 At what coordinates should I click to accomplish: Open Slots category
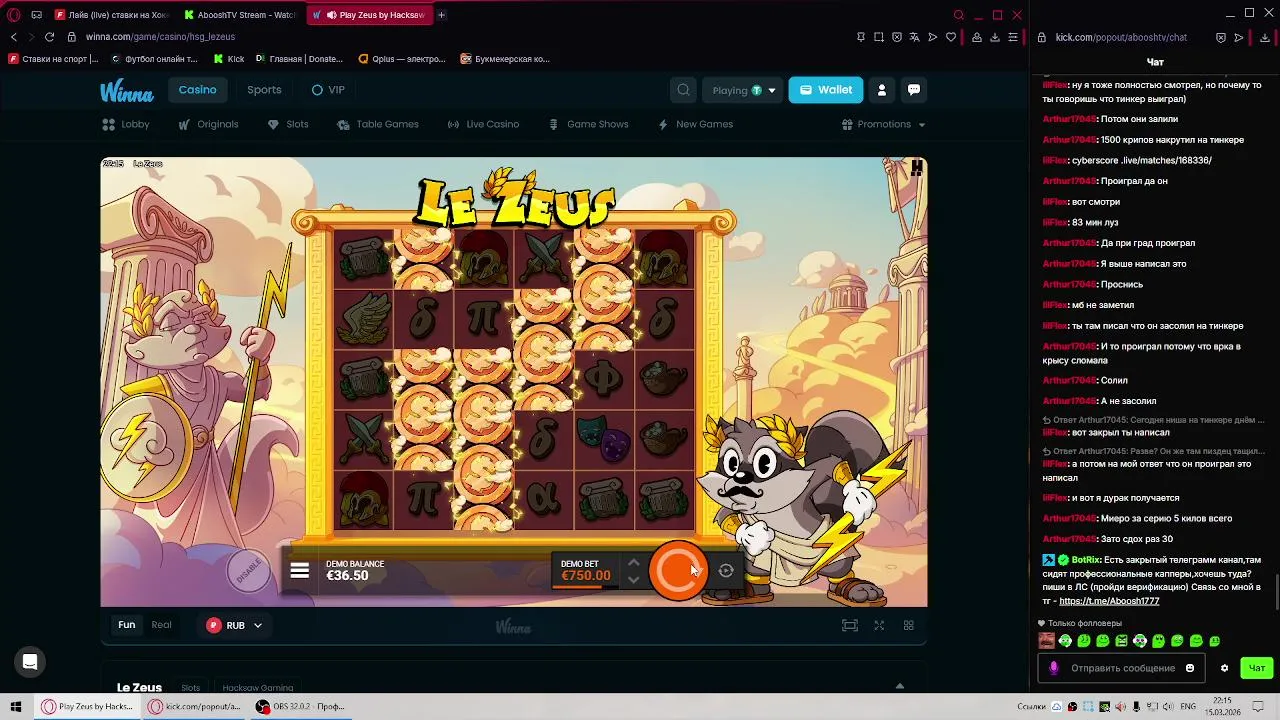[288, 124]
